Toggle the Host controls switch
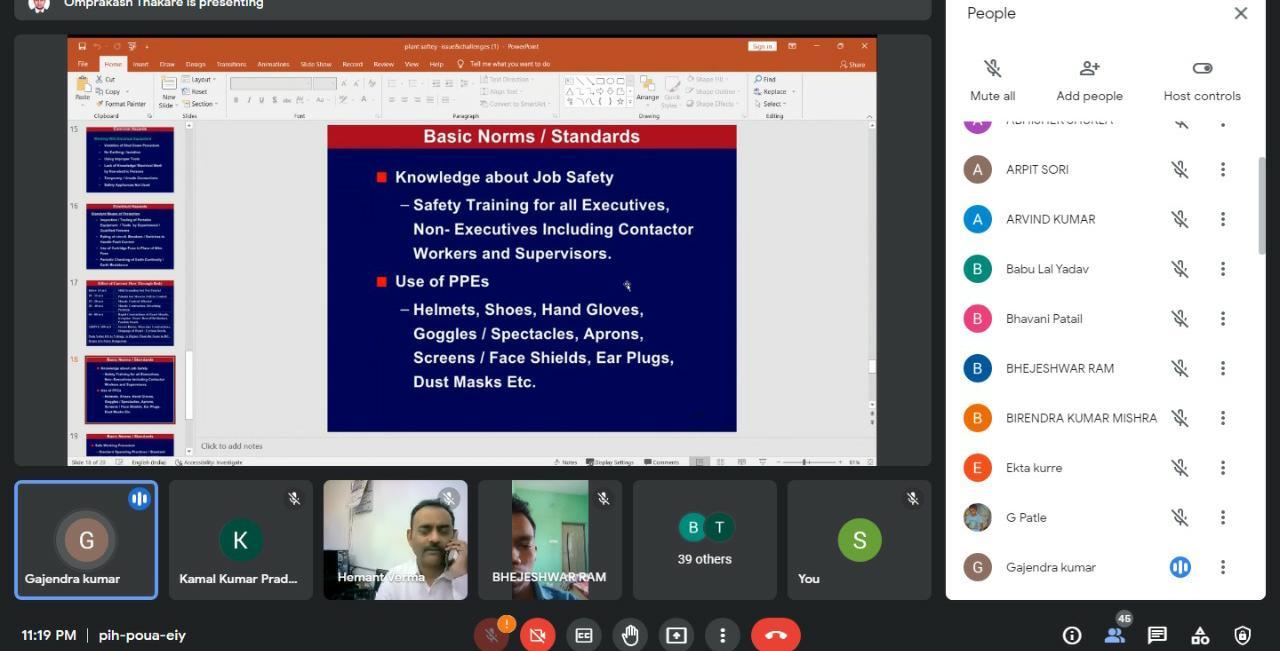This screenshot has height=651, width=1280. tap(1202, 68)
